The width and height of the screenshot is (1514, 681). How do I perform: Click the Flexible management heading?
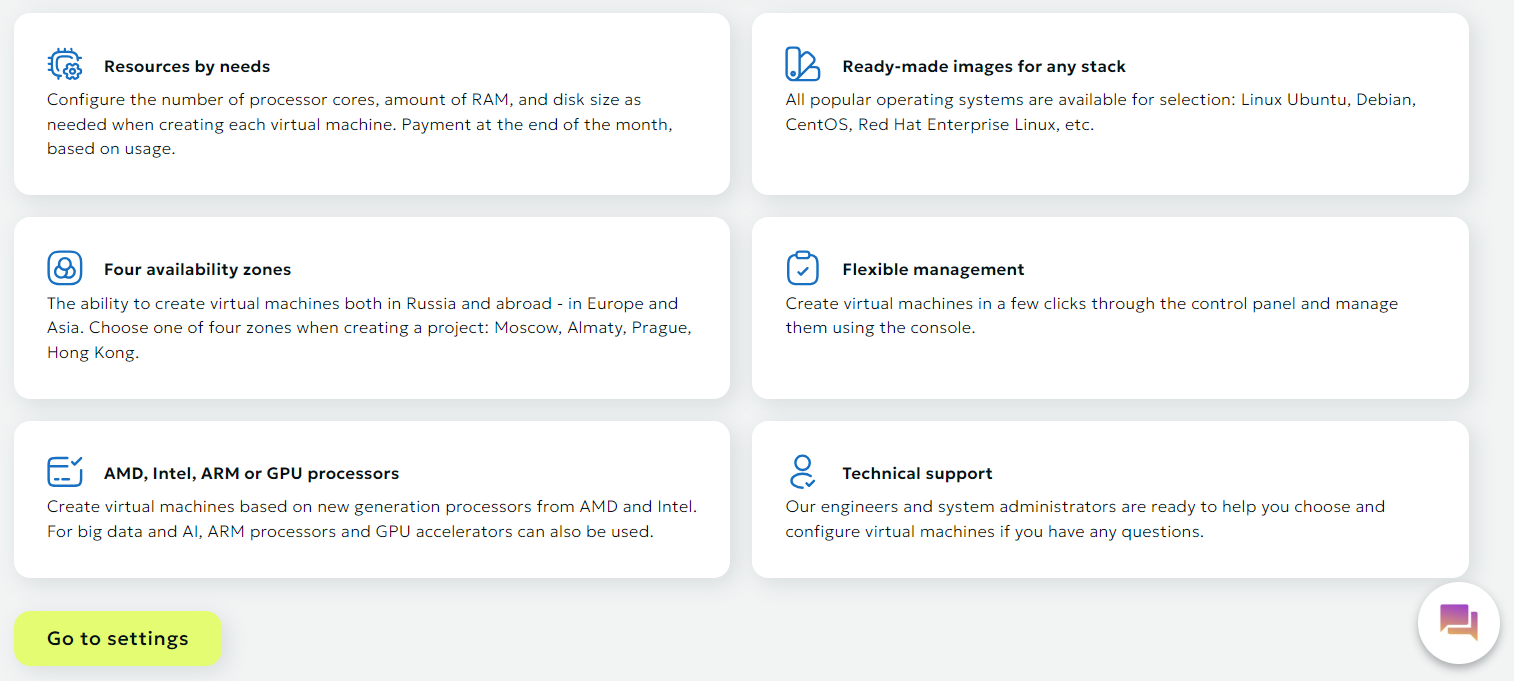click(933, 270)
